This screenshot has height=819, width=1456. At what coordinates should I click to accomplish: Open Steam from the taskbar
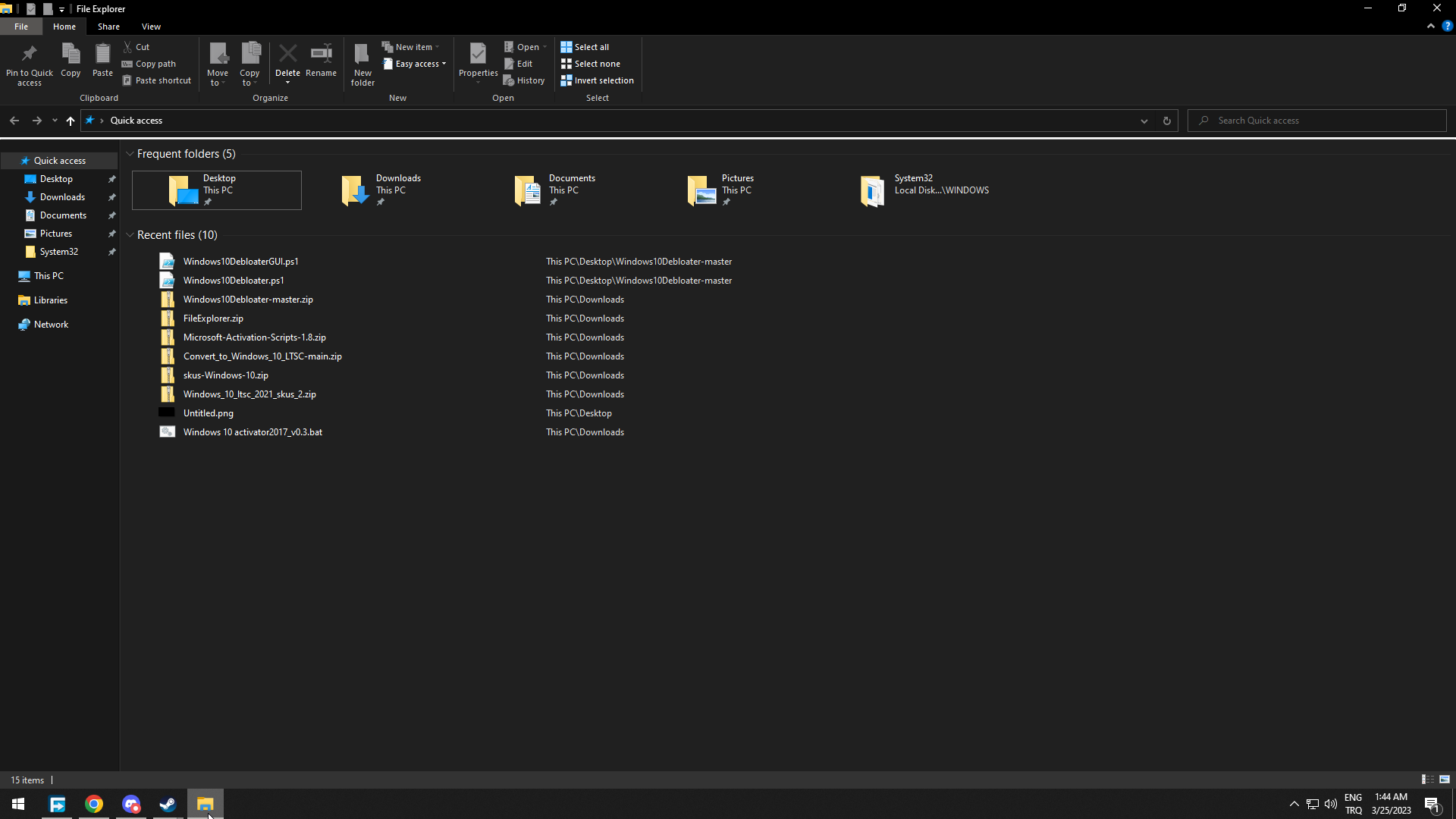tap(168, 804)
